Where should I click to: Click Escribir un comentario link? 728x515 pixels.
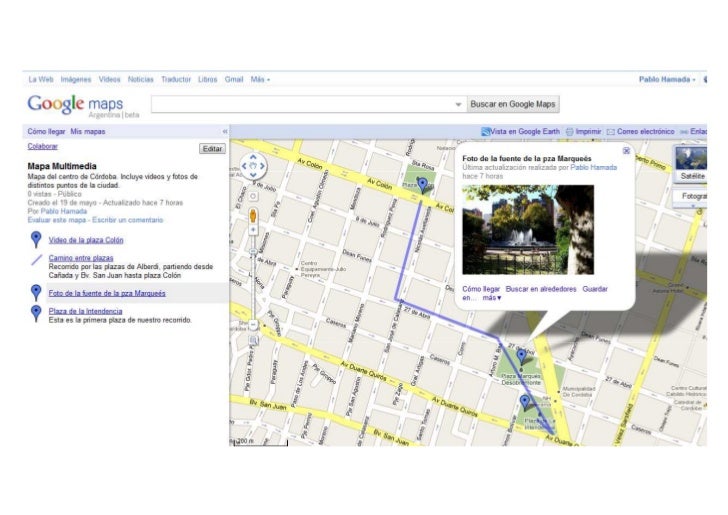128,220
